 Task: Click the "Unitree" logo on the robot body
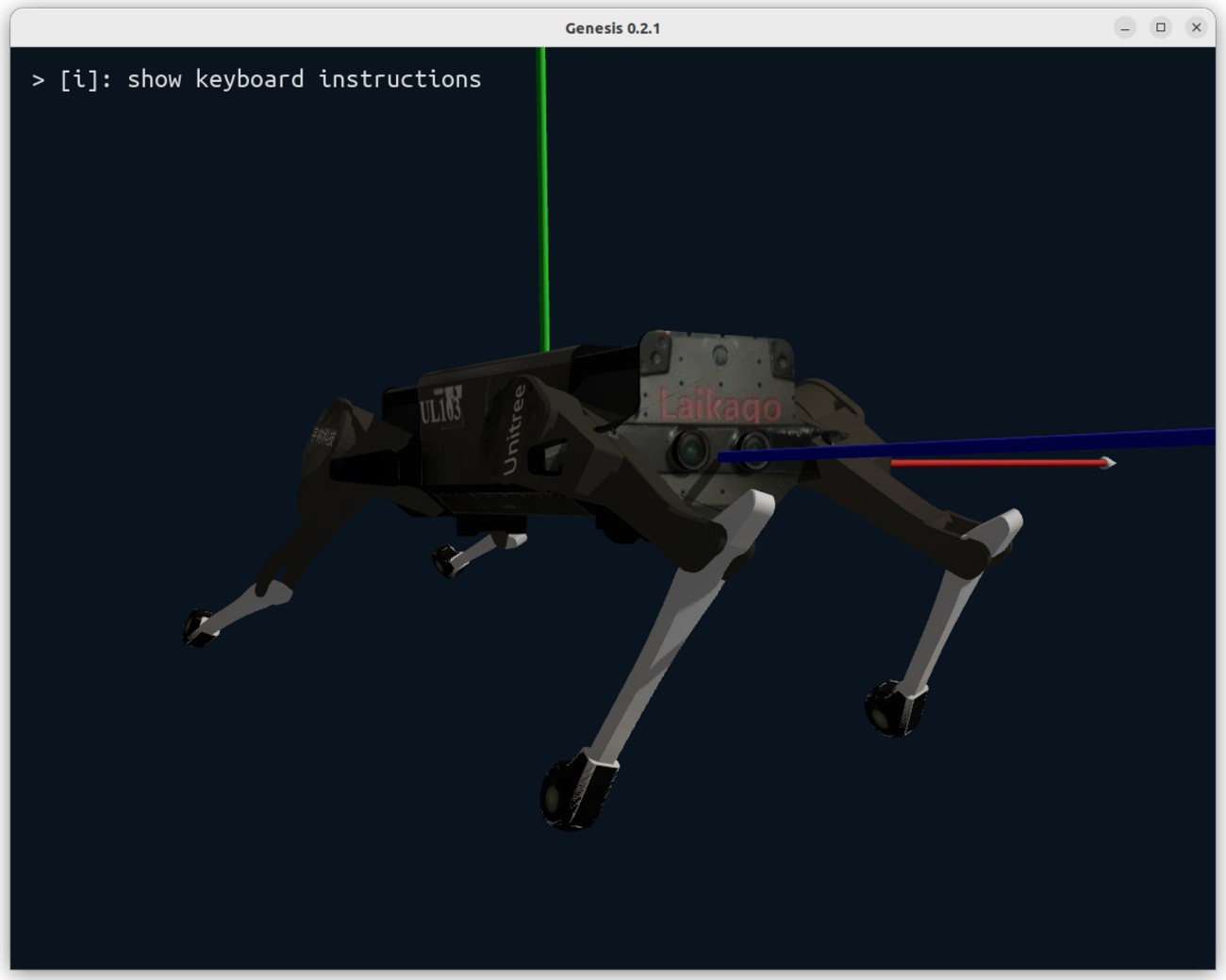tap(514, 429)
